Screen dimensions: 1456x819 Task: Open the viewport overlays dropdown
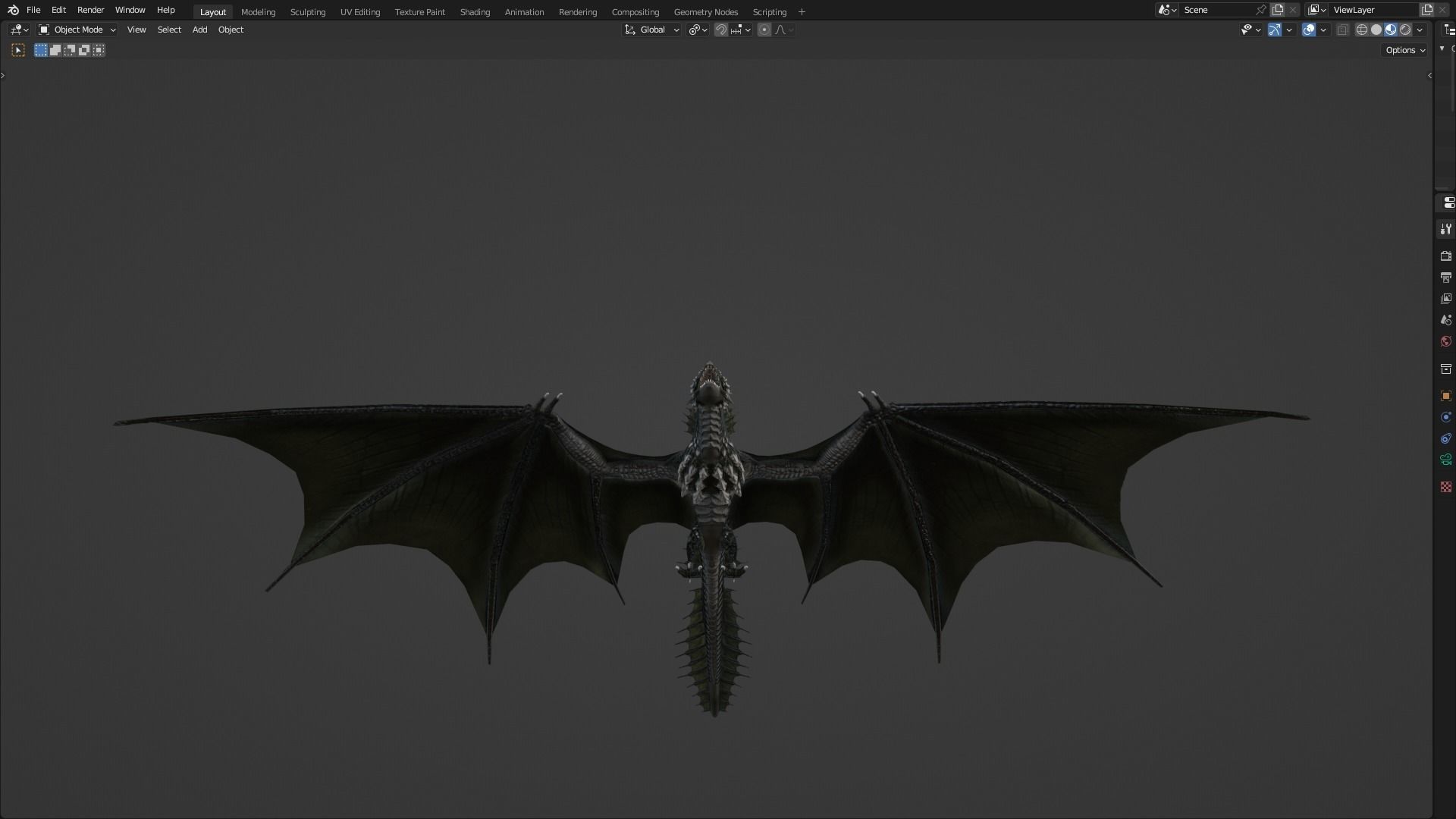click(x=1323, y=30)
